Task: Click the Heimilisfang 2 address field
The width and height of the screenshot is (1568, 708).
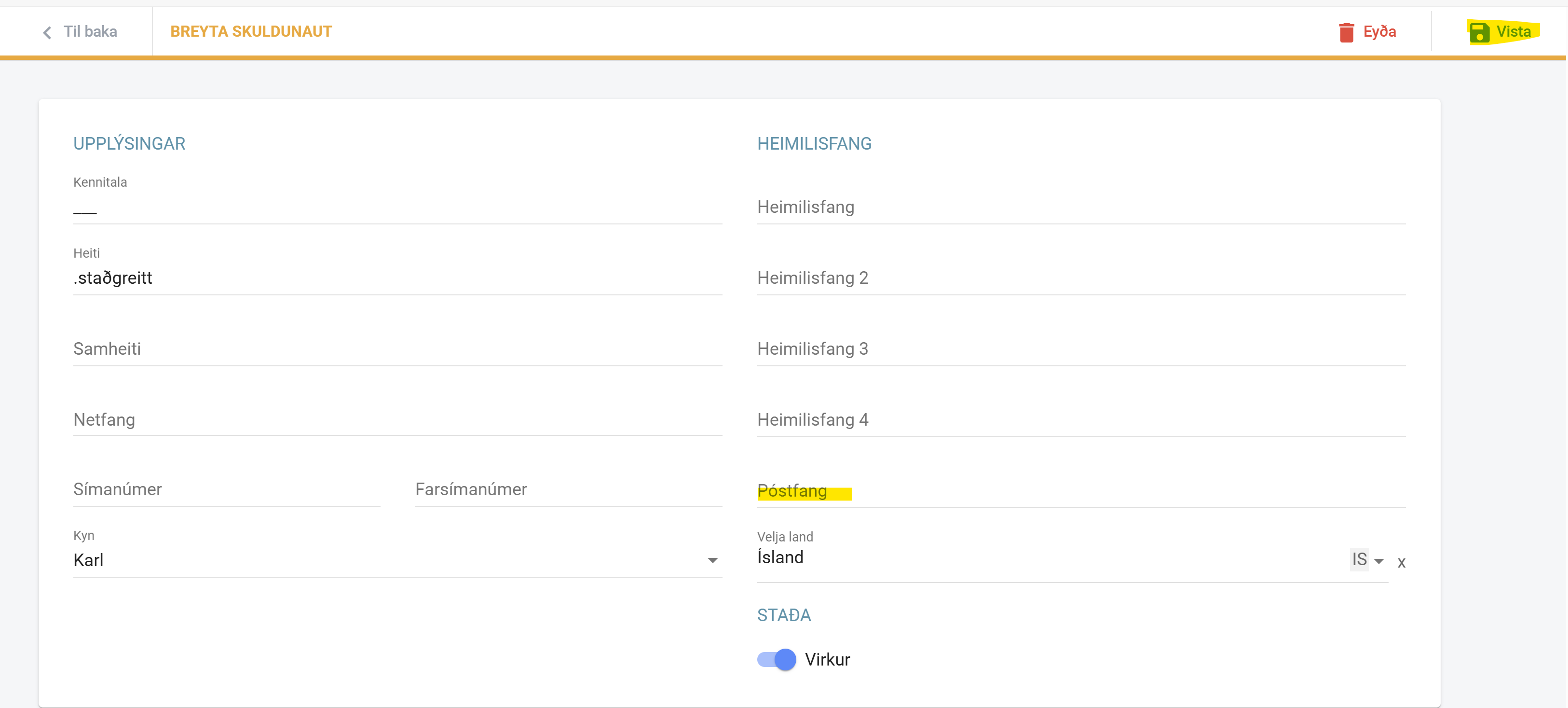Action: (x=1080, y=278)
